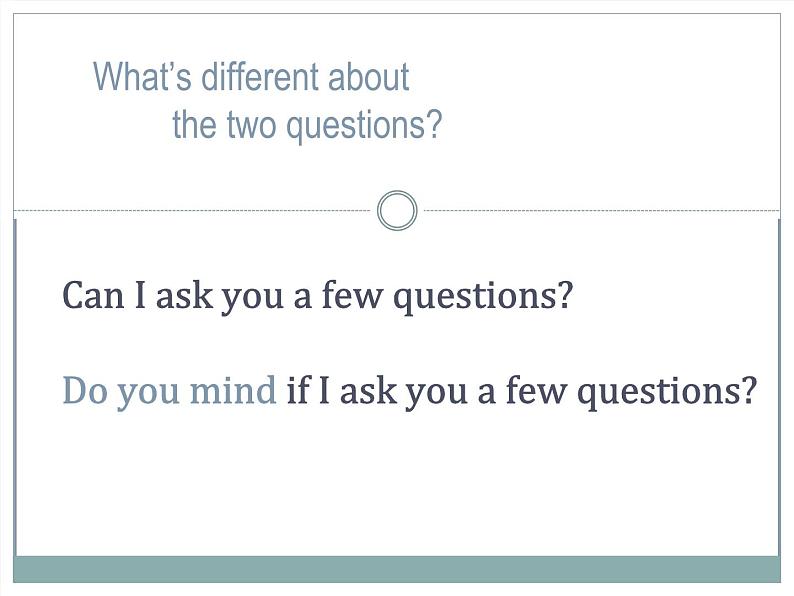Click the teal footer bar
Viewport: 794px width, 596px height.
click(397, 569)
